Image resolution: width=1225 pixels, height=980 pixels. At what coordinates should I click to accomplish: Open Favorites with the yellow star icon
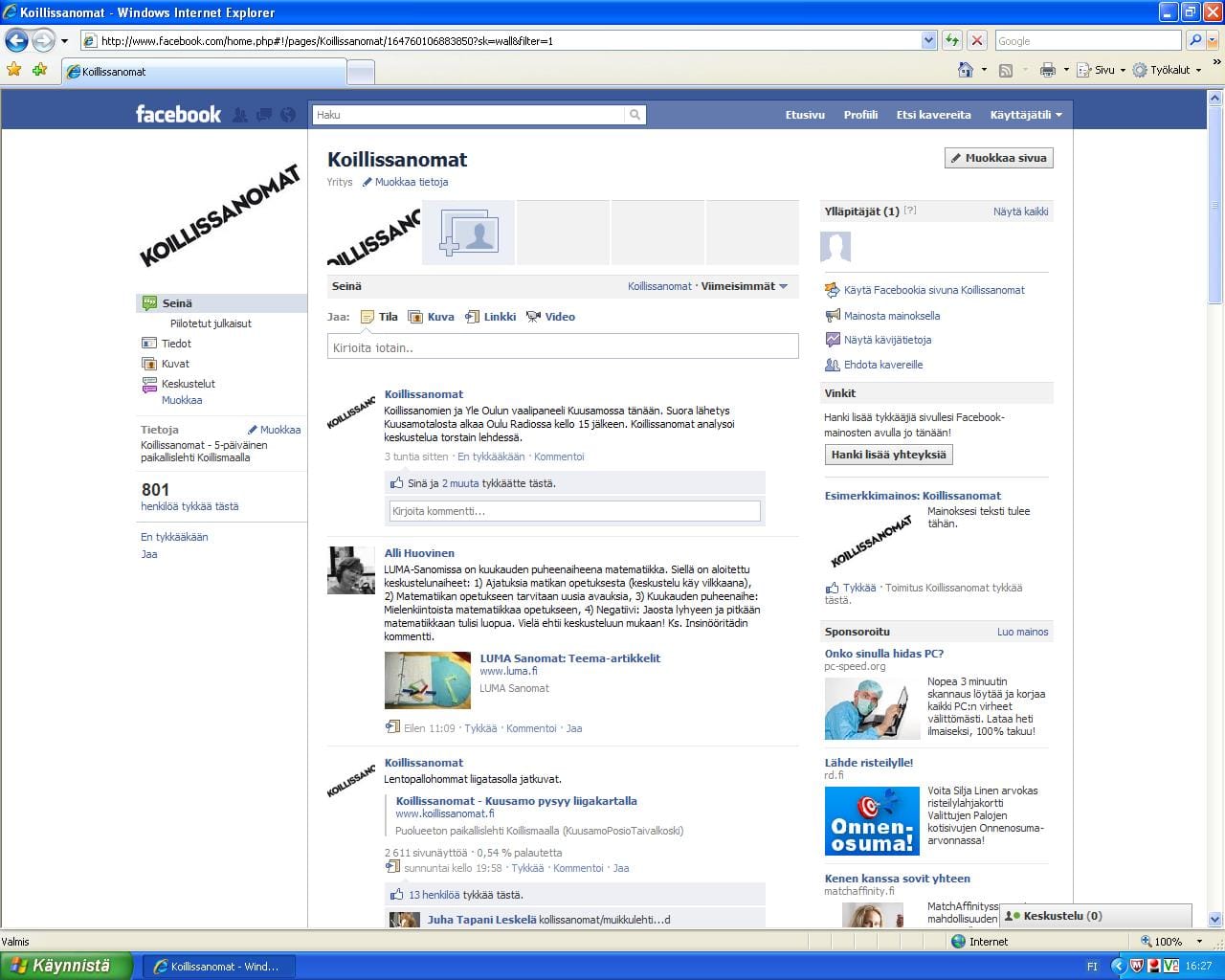[13, 70]
